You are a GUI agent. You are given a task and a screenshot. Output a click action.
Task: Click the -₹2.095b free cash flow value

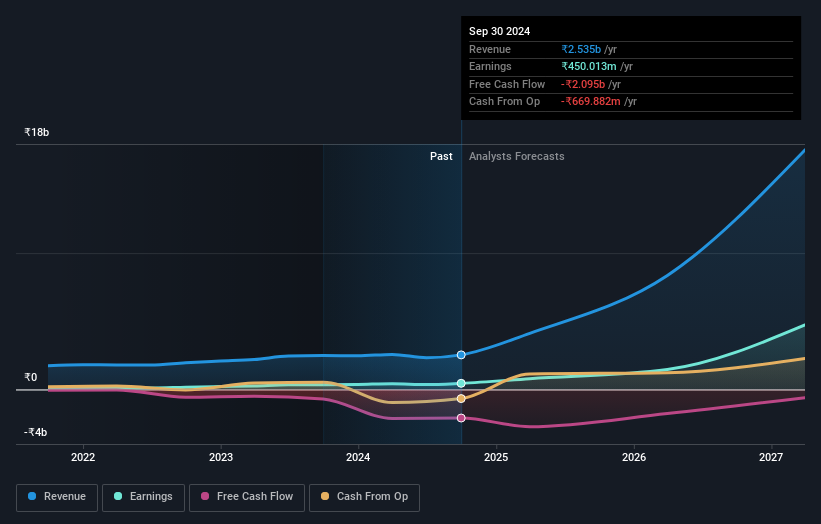[x=583, y=84]
